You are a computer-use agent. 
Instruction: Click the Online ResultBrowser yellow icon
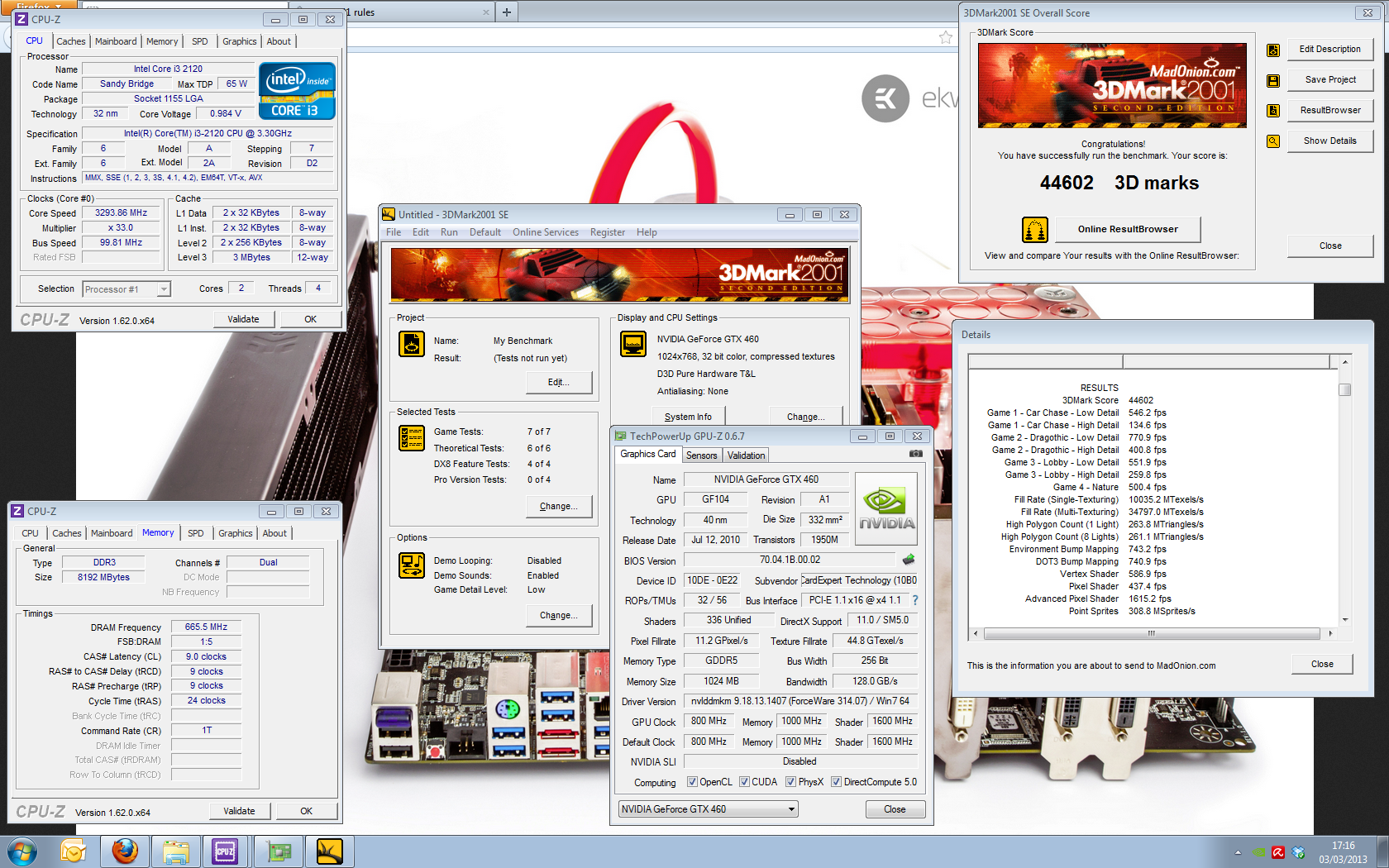(1035, 229)
